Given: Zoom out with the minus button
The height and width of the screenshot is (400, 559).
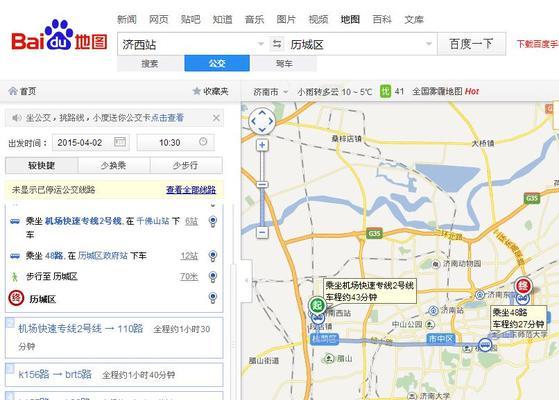Looking at the screenshot, I should (262, 232).
